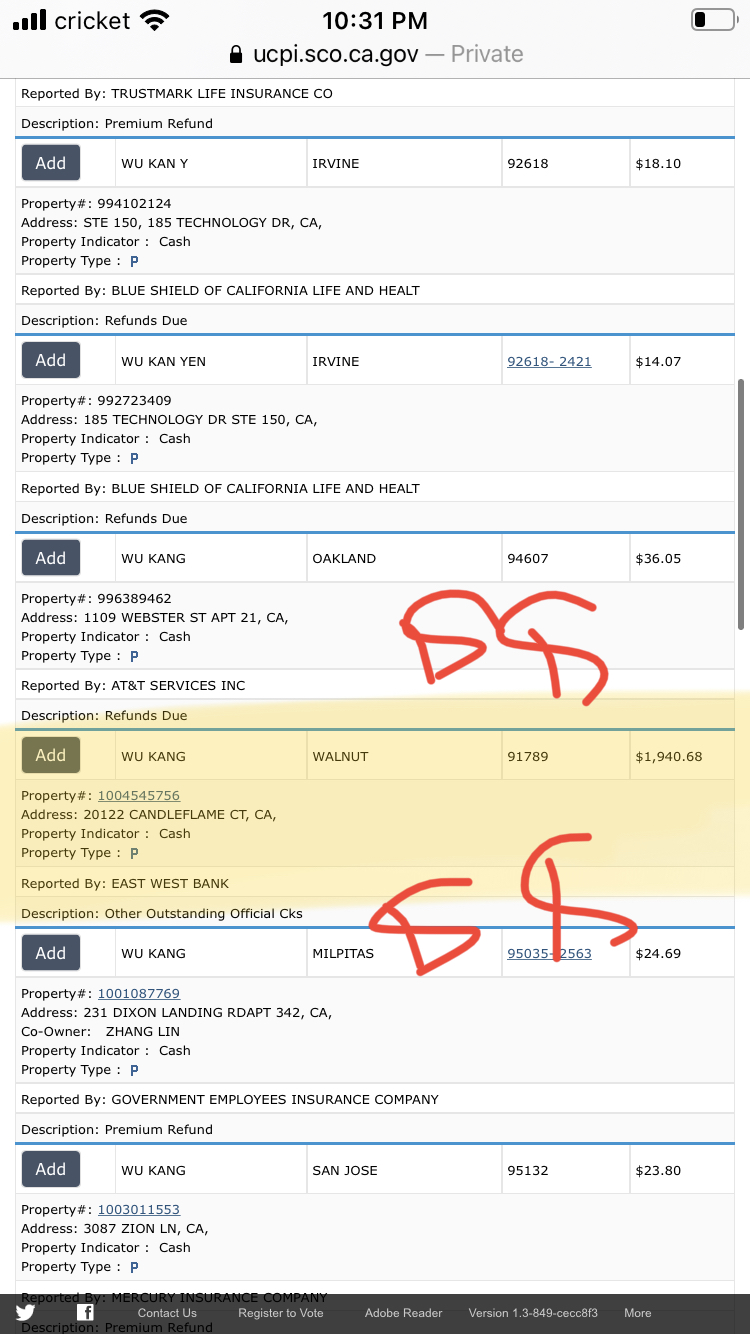The height and width of the screenshot is (1334, 750).
Task: Open More in the footer bar
Action: (x=638, y=1313)
